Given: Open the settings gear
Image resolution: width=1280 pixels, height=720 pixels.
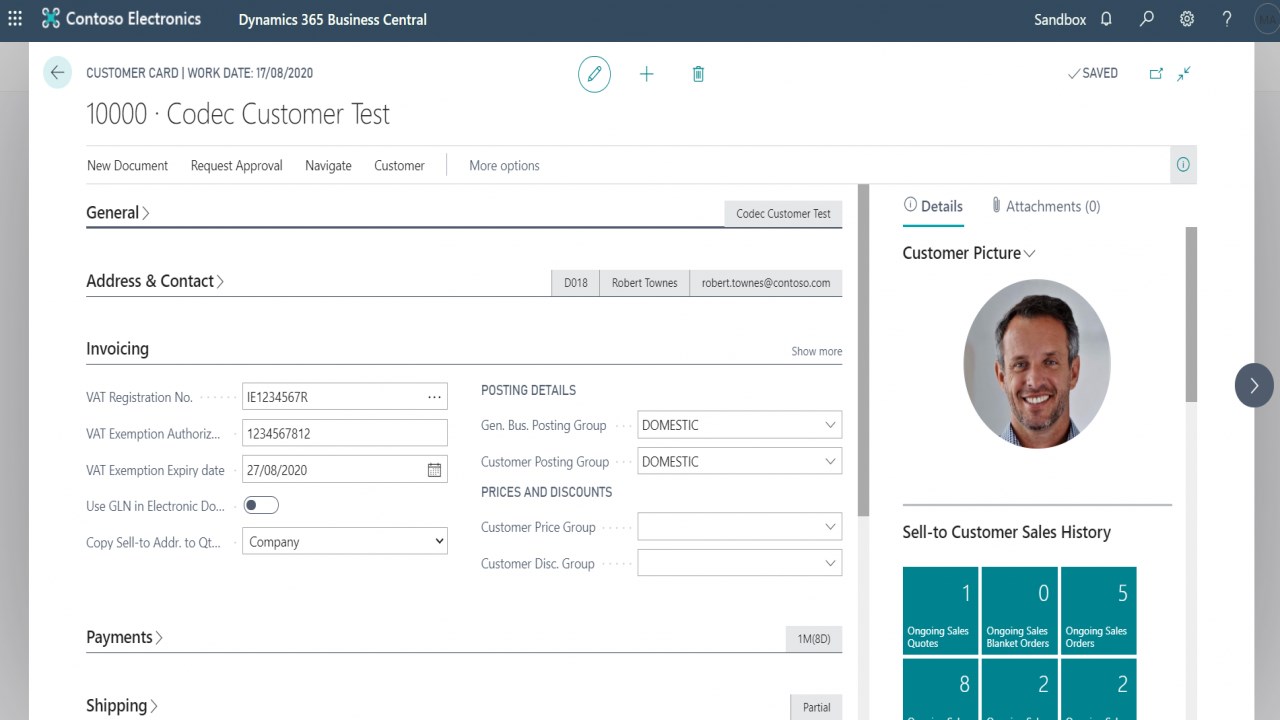Looking at the screenshot, I should tap(1187, 19).
